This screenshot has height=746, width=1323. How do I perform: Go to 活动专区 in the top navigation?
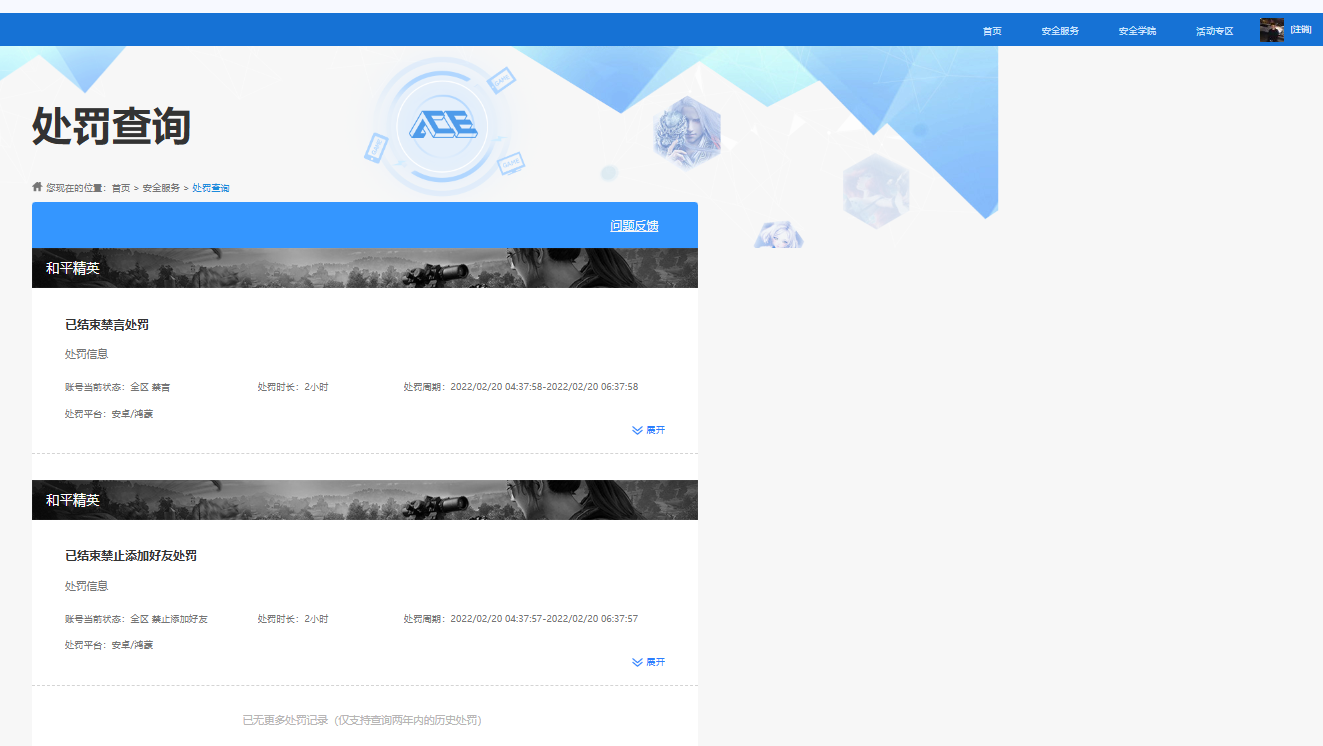(x=1214, y=31)
